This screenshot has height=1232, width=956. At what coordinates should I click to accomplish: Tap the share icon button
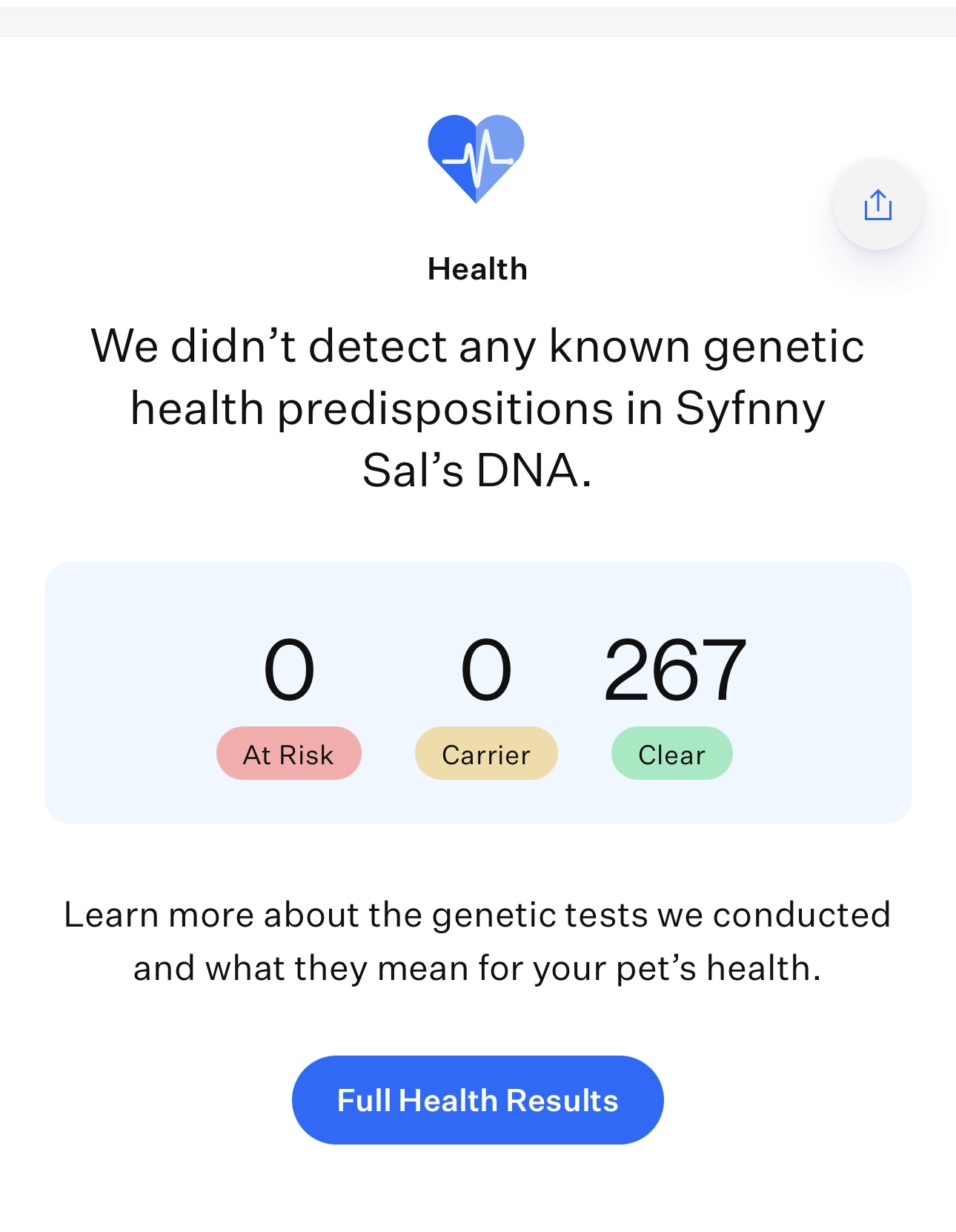877,205
